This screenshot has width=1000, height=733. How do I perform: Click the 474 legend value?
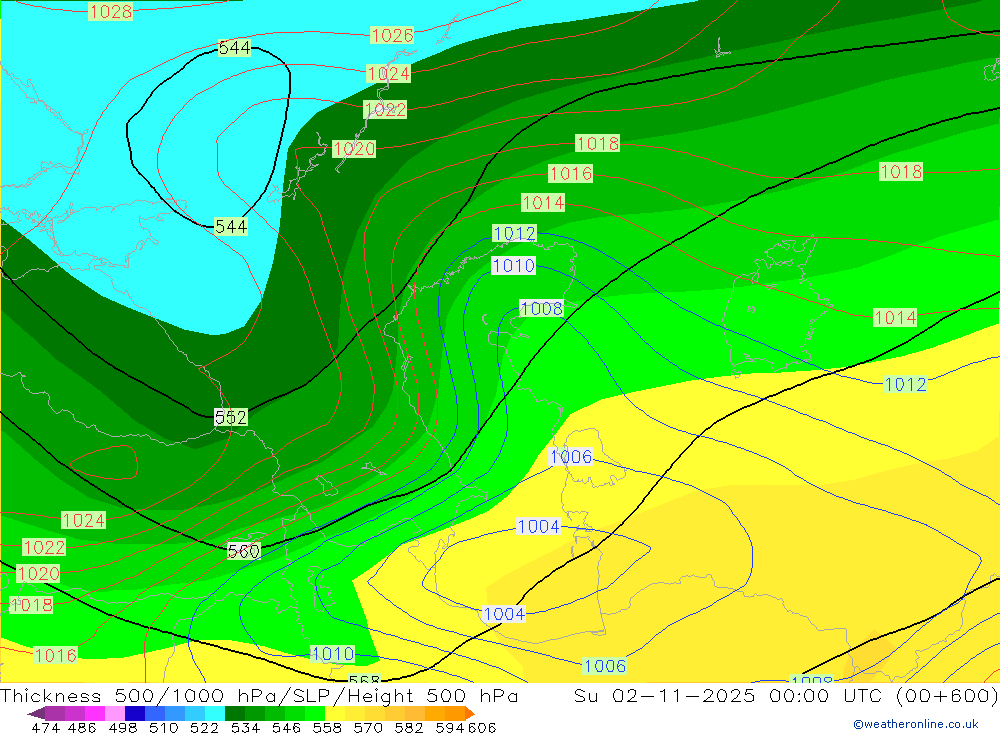point(45,727)
